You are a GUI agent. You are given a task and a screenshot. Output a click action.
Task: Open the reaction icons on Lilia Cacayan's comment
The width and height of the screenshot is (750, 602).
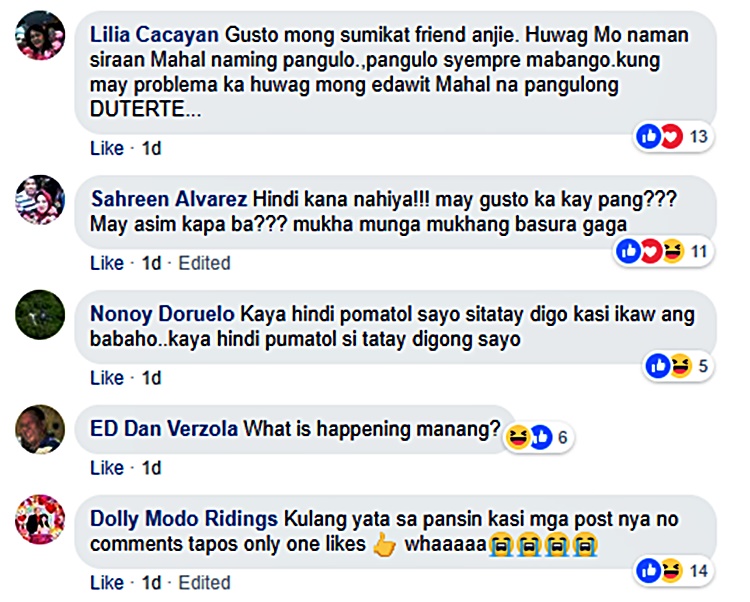point(673,136)
